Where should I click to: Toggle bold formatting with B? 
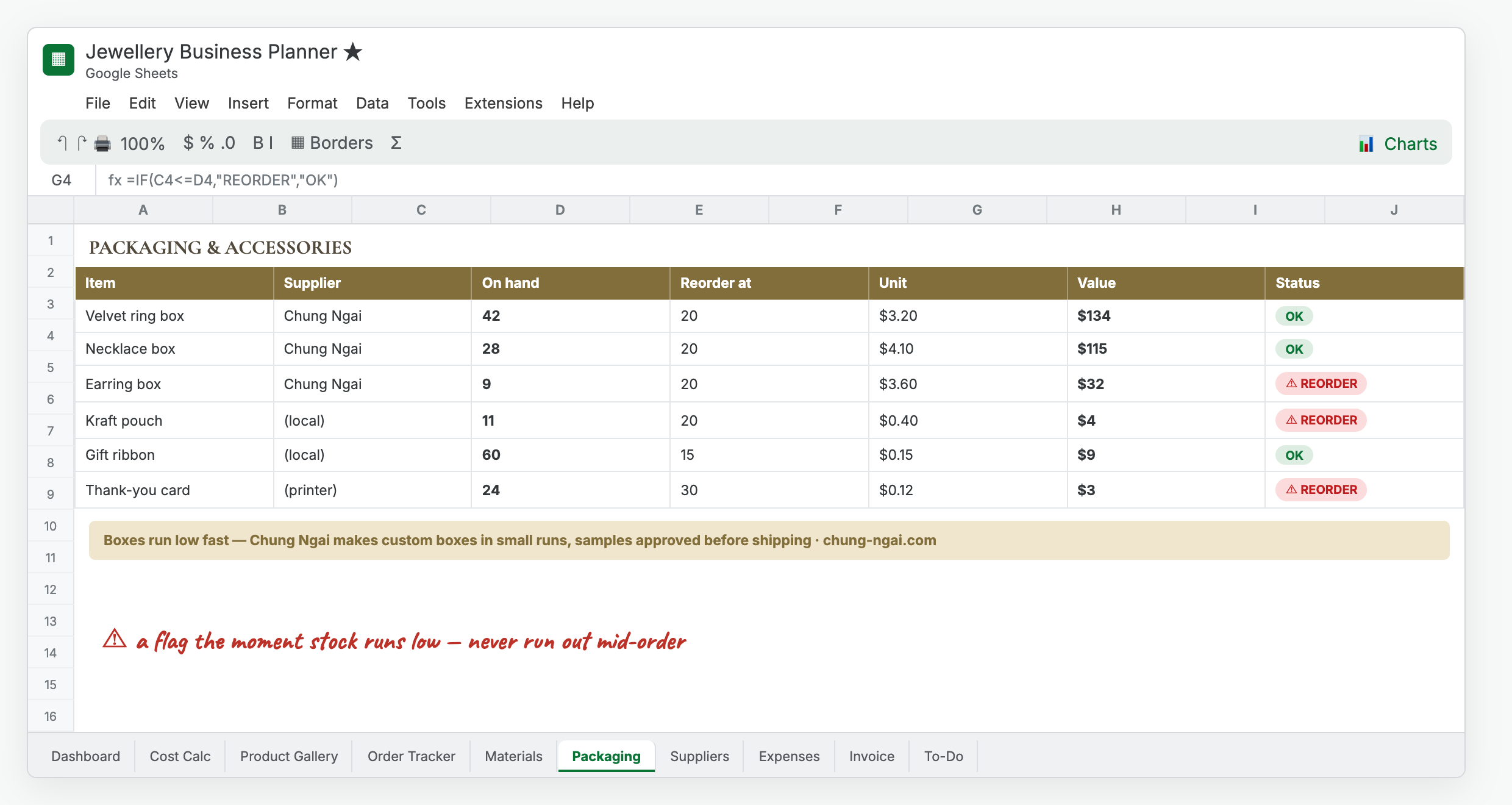tap(259, 143)
